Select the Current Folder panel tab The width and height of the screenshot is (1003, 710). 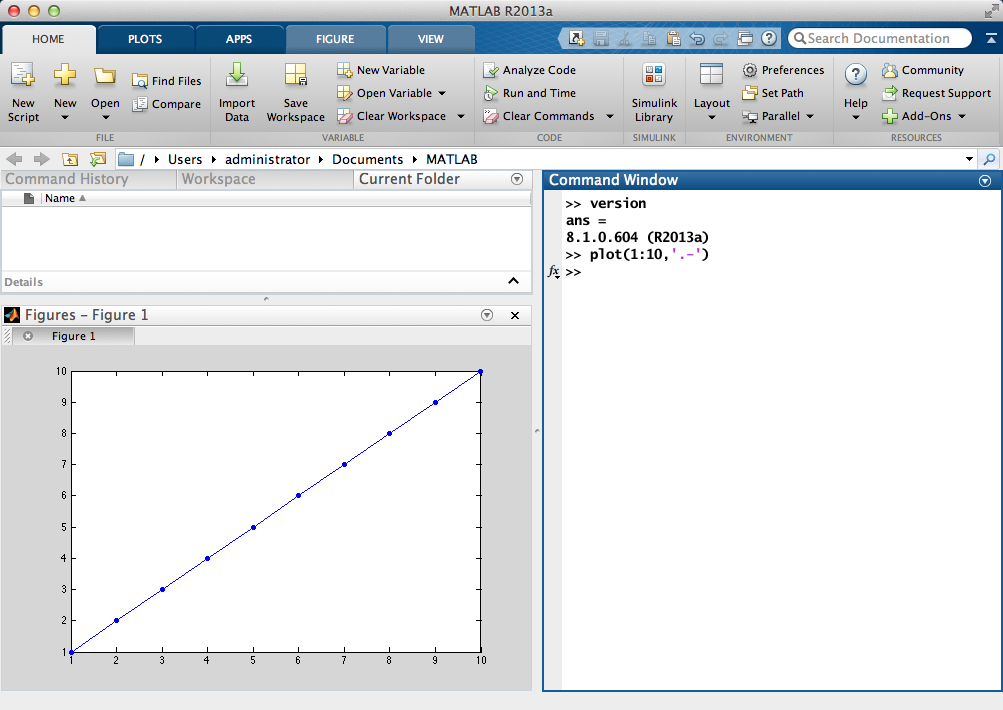pyautogui.click(x=409, y=179)
